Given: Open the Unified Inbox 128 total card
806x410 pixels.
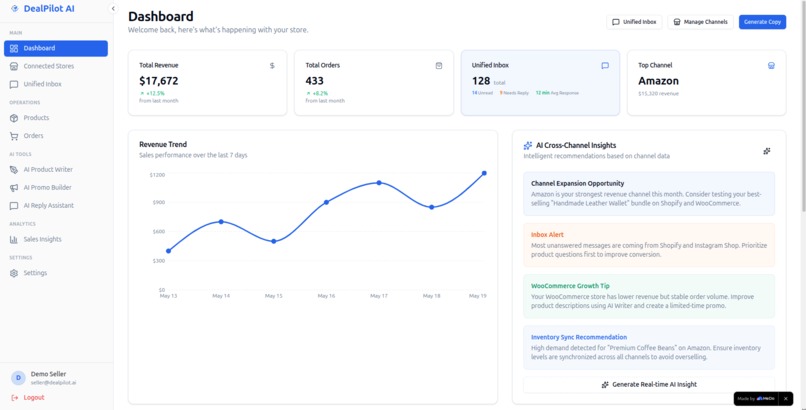Looking at the screenshot, I should [x=540, y=83].
